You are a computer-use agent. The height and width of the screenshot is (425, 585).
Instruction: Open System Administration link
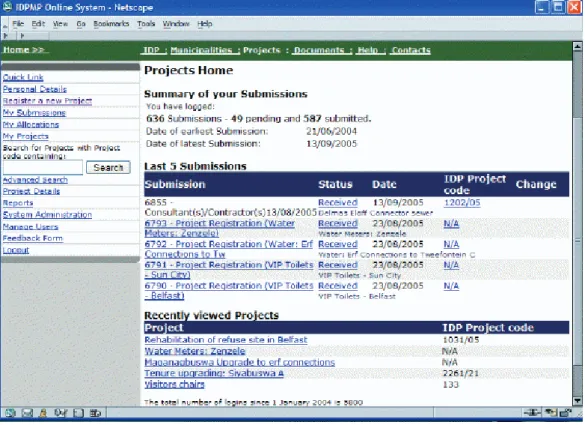[x=47, y=215]
